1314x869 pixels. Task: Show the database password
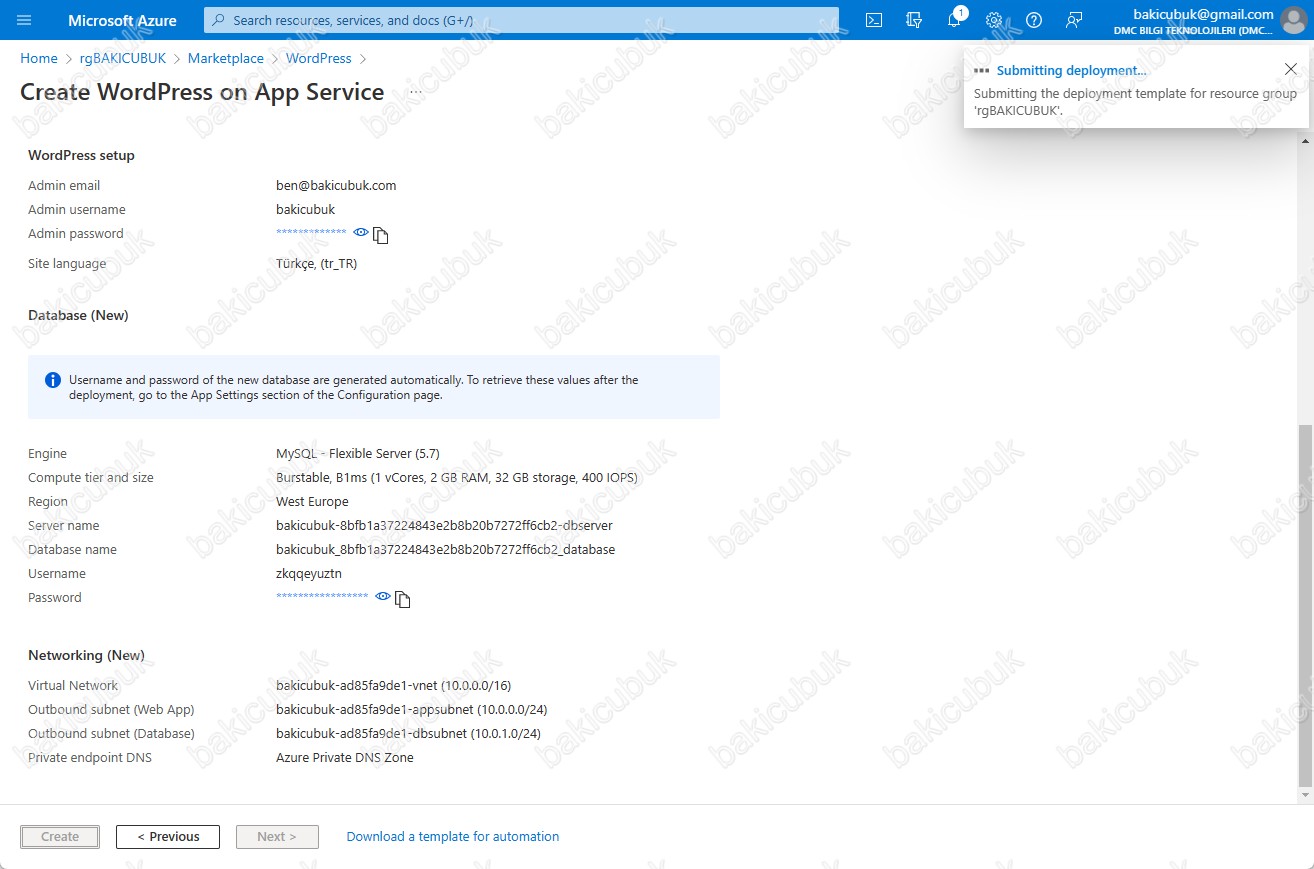point(382,596)
